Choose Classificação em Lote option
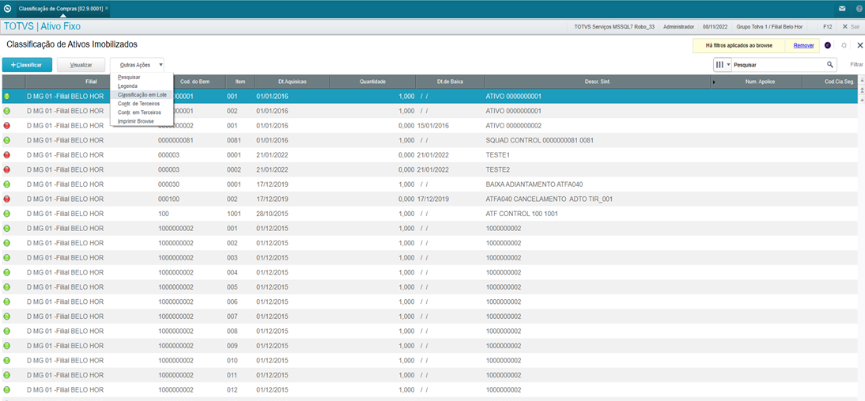865x401 pixels. pos(142,95)
